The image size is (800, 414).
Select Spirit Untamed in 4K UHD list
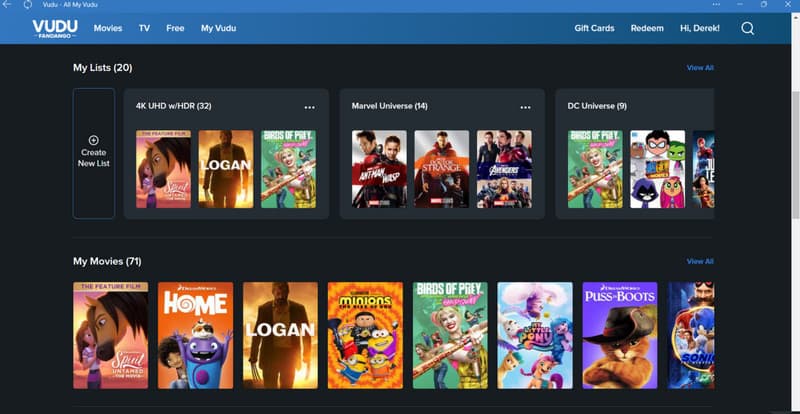(163, 169)
